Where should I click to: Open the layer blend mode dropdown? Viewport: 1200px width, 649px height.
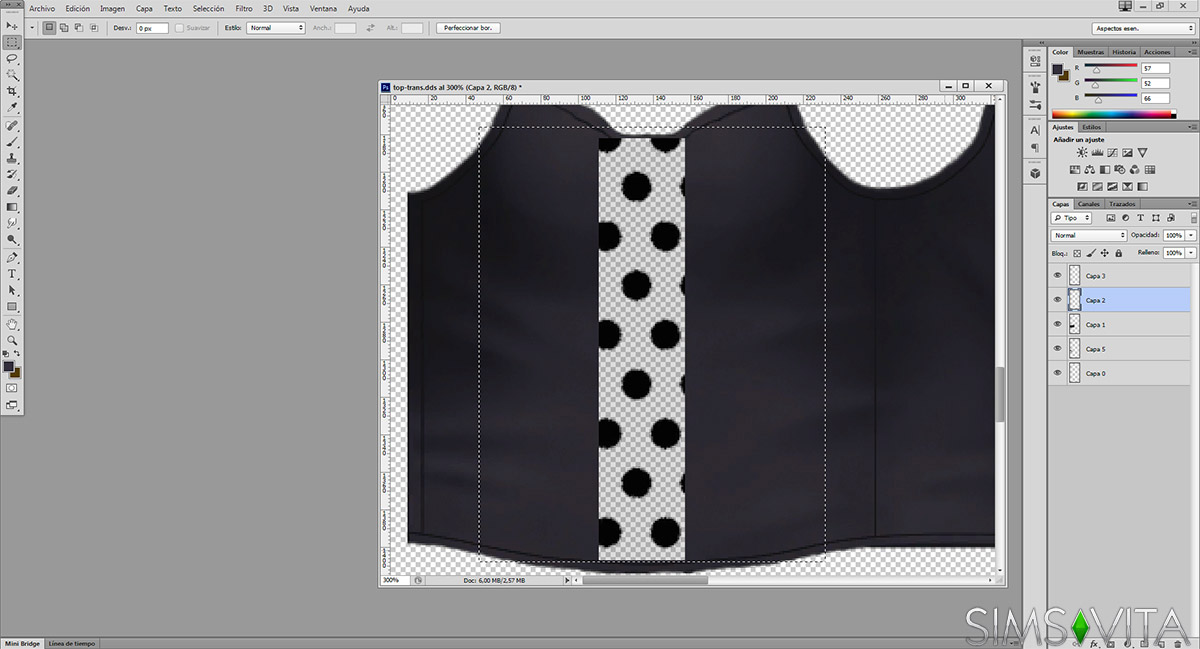(1088, 235)
